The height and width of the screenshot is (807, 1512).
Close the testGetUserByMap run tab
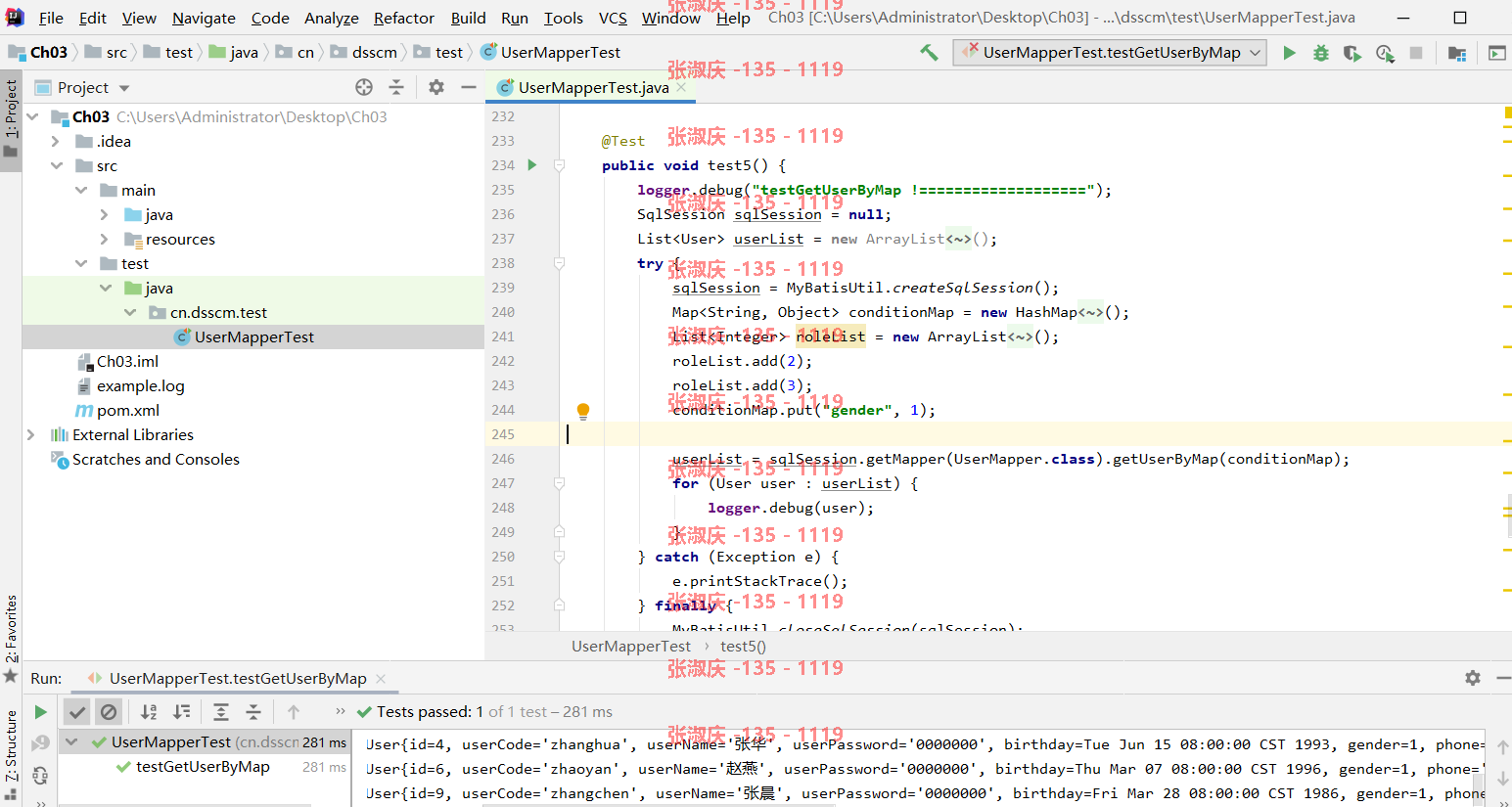coord(381,678)
